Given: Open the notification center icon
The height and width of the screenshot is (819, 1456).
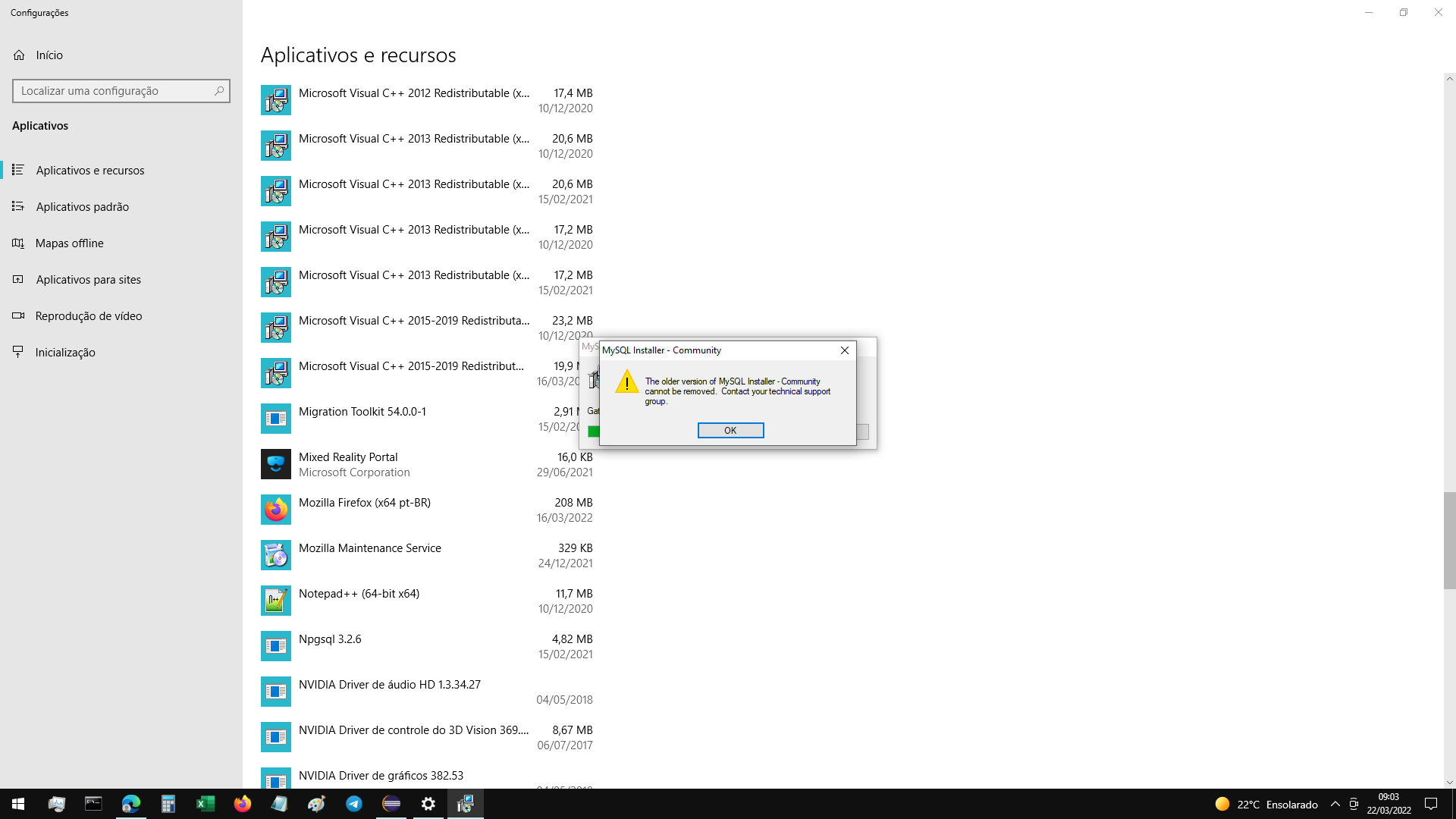Looking at the screenshot, I should (1431, 804).
